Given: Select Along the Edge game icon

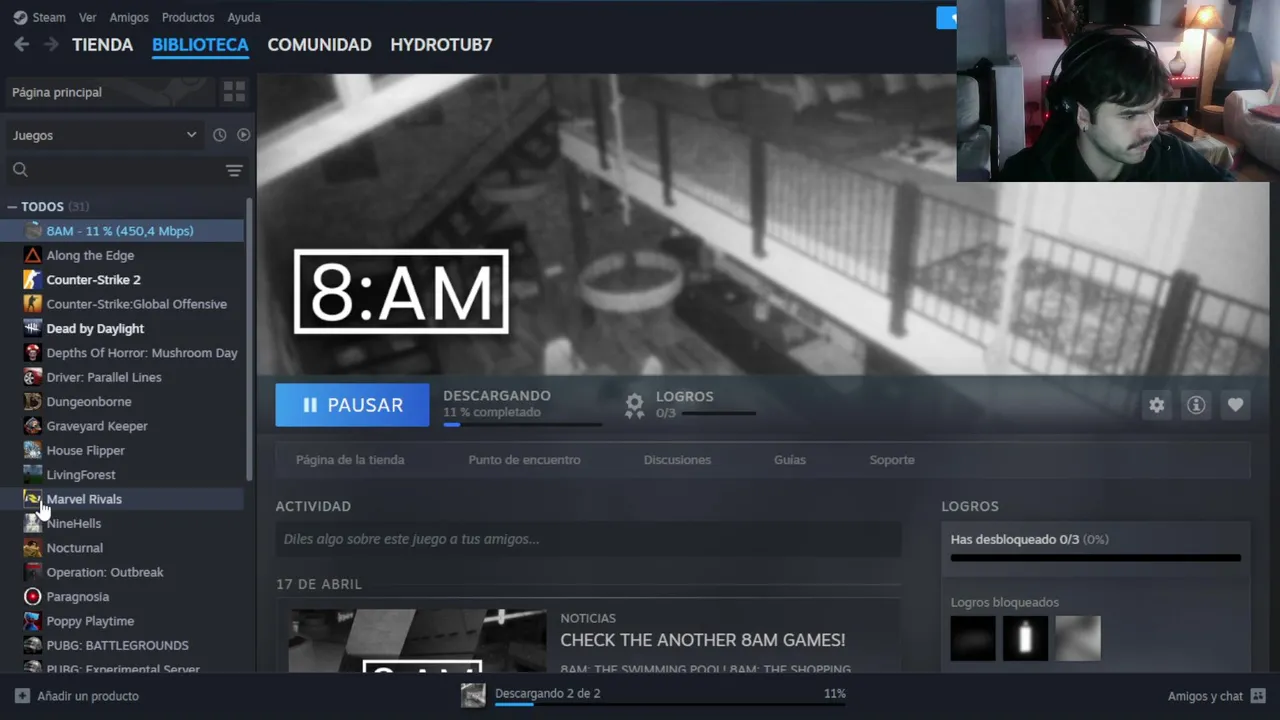Looking at the screenshot, I should pyautogui.click(x=33, y=255).
